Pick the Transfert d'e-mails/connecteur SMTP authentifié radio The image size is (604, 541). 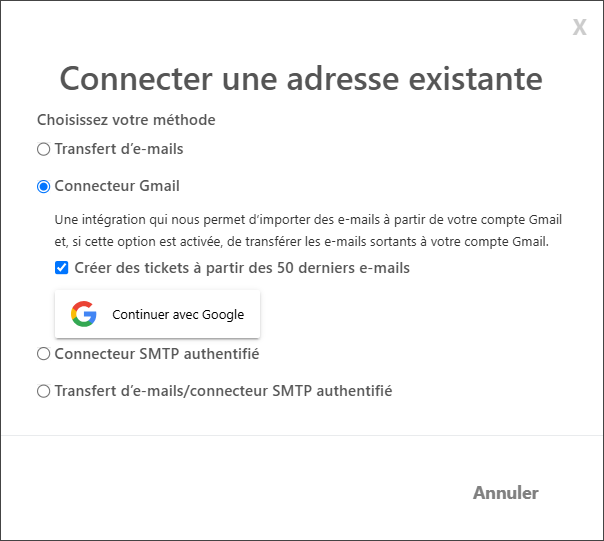(44, 391)
